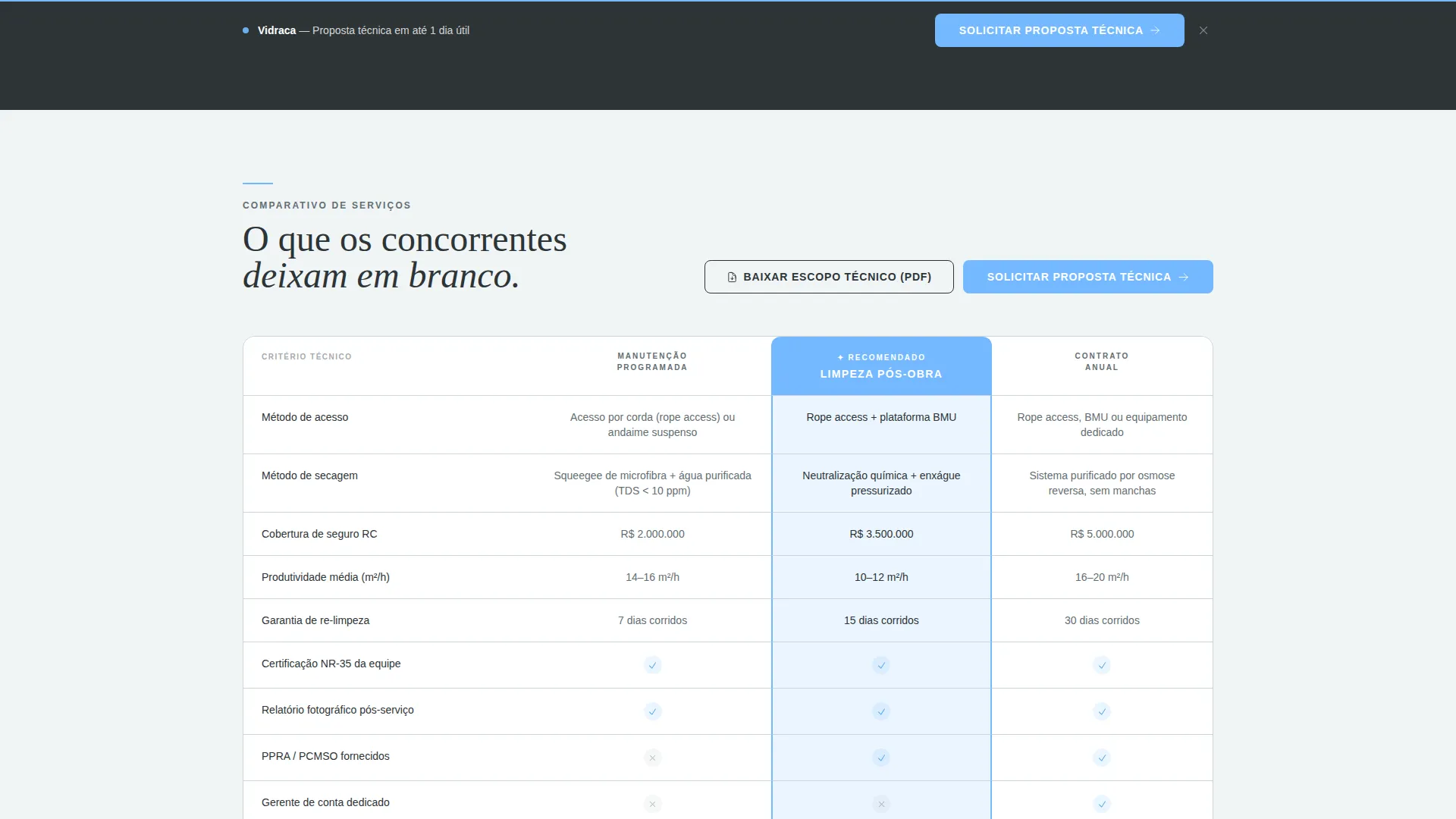Click the Relatório fotográfico pós-serviço label

tap(337, 710)
